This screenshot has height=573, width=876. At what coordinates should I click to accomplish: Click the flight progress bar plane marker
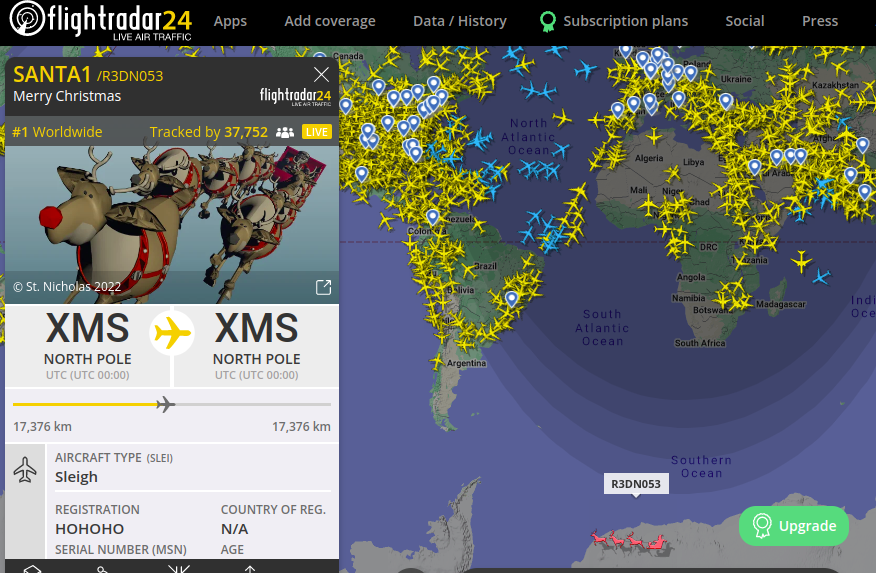coord(165,404)
